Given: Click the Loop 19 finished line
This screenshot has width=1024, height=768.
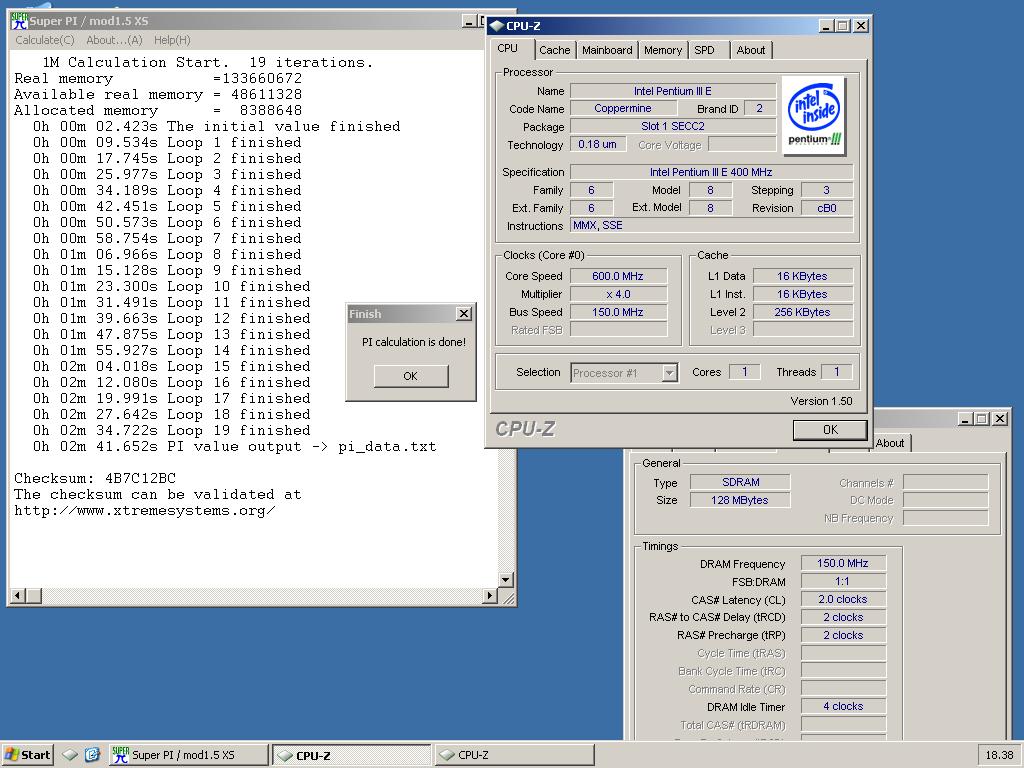Looking at the screenshot, I should [x=171, y=430].
